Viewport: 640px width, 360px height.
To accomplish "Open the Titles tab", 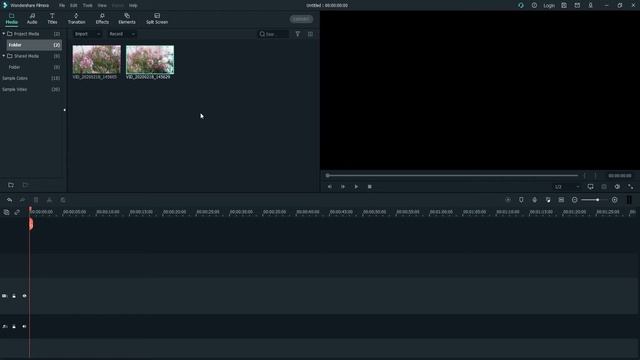I will pyautogui.click(x=52, y=19).
